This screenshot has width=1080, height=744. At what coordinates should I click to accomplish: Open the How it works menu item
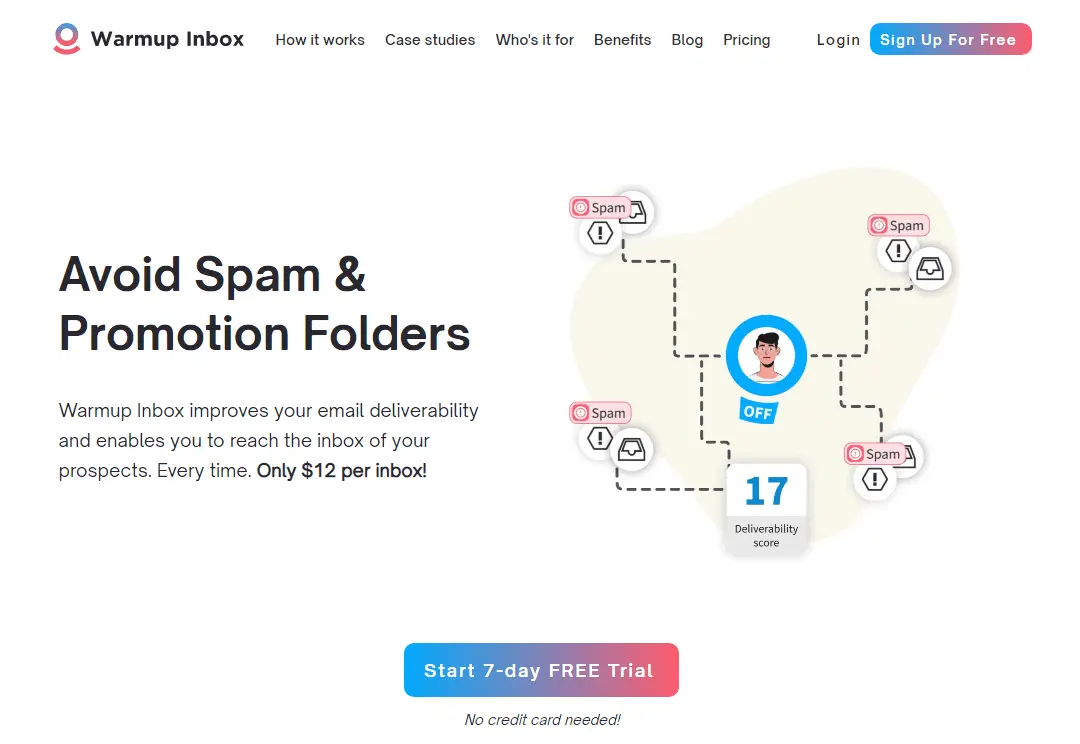coord(320,40)
